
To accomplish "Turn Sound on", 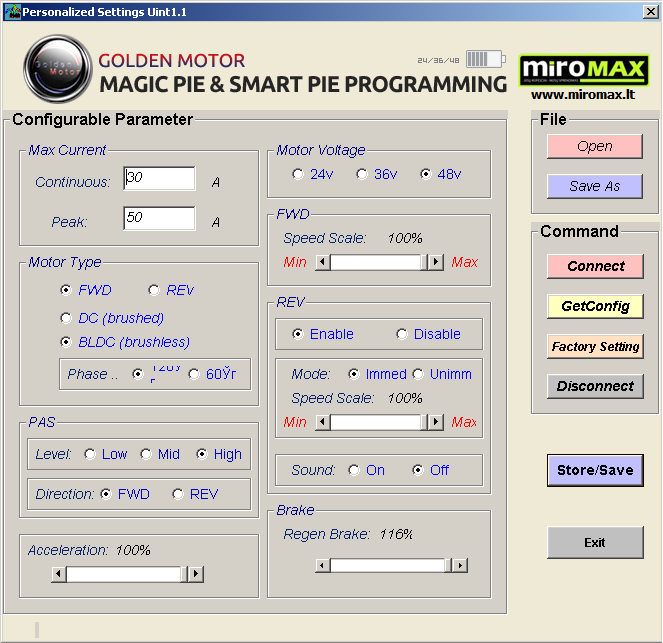I will tap(354, 470).
